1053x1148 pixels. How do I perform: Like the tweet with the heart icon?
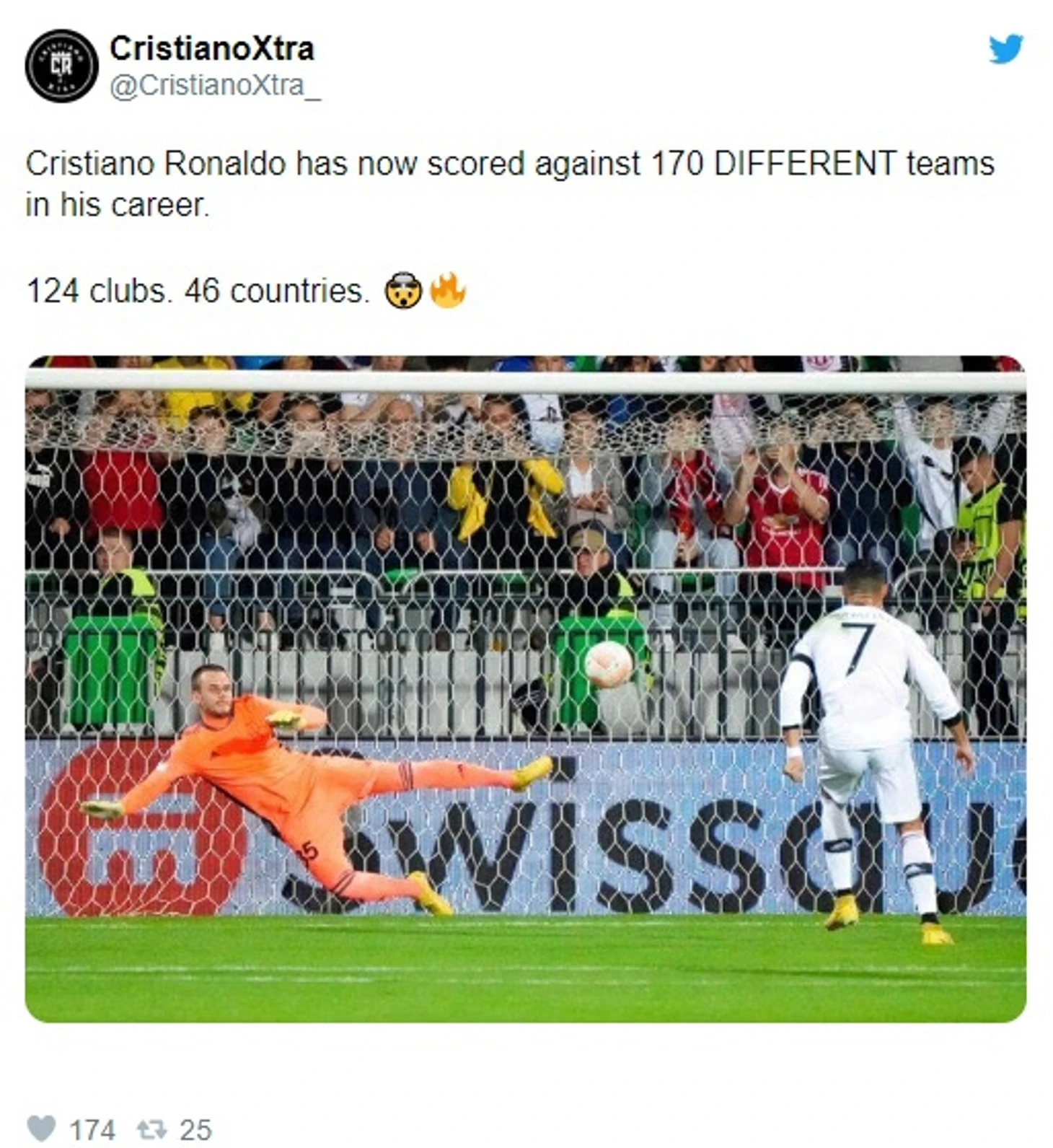[41, 1128]
